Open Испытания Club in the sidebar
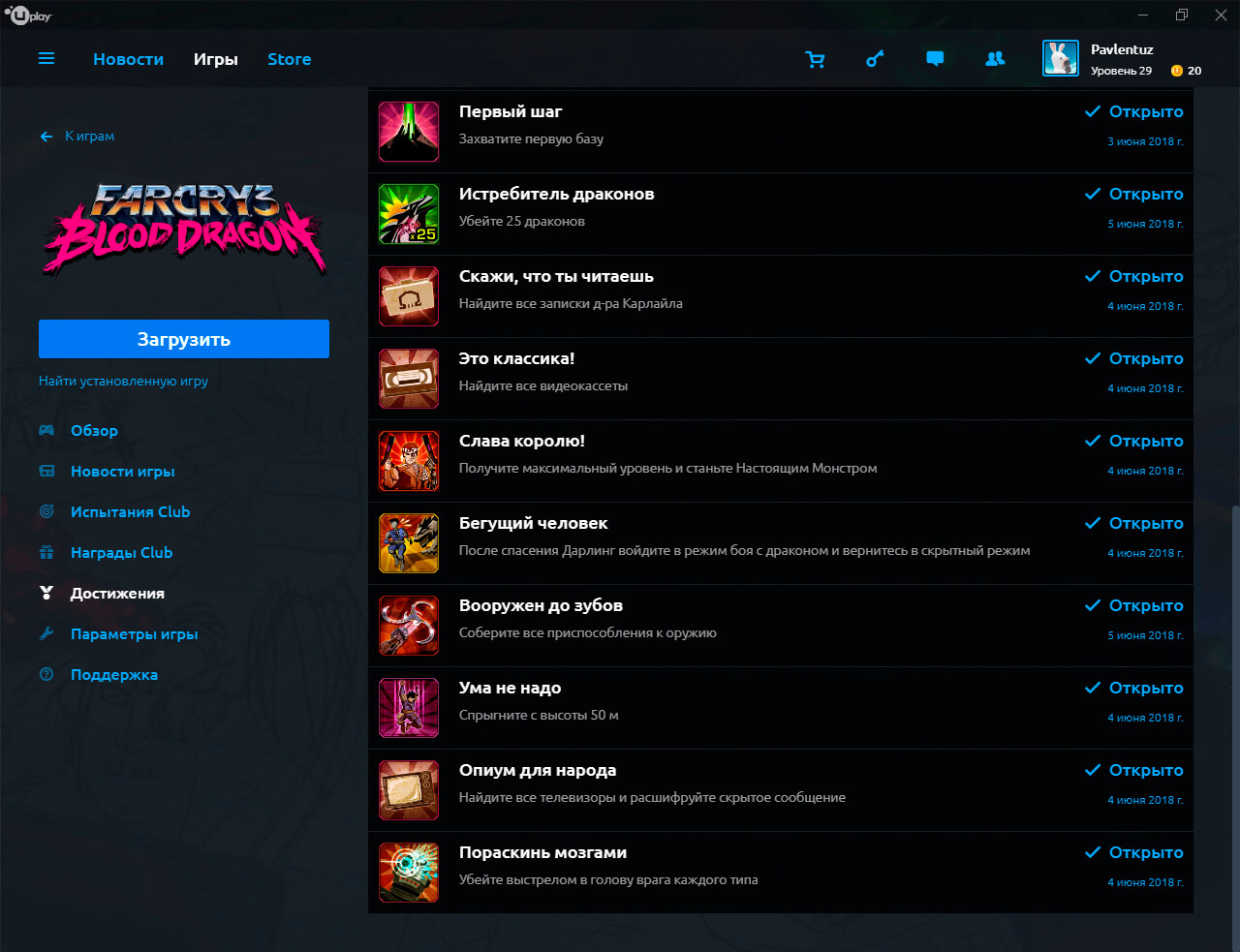This screenshot has height=952, width=1240. 130,512
